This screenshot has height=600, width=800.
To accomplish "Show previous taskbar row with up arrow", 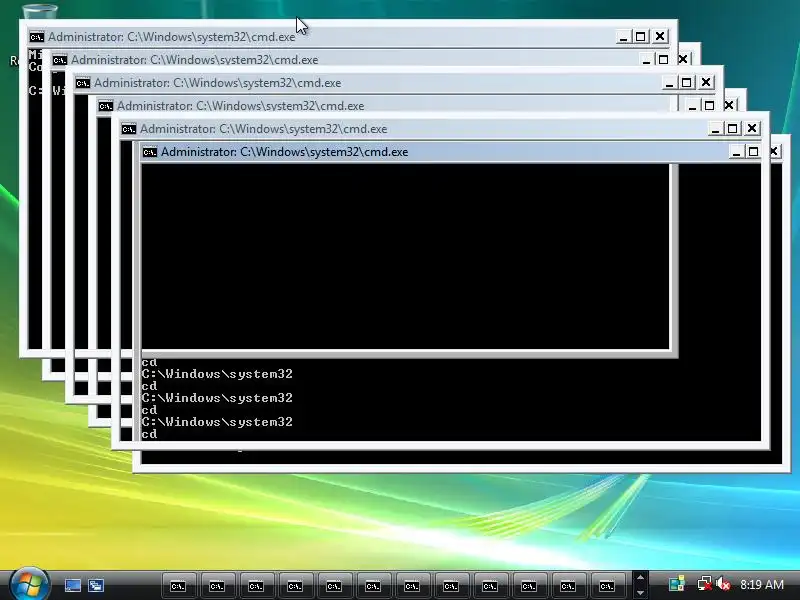I will (640, 577).
